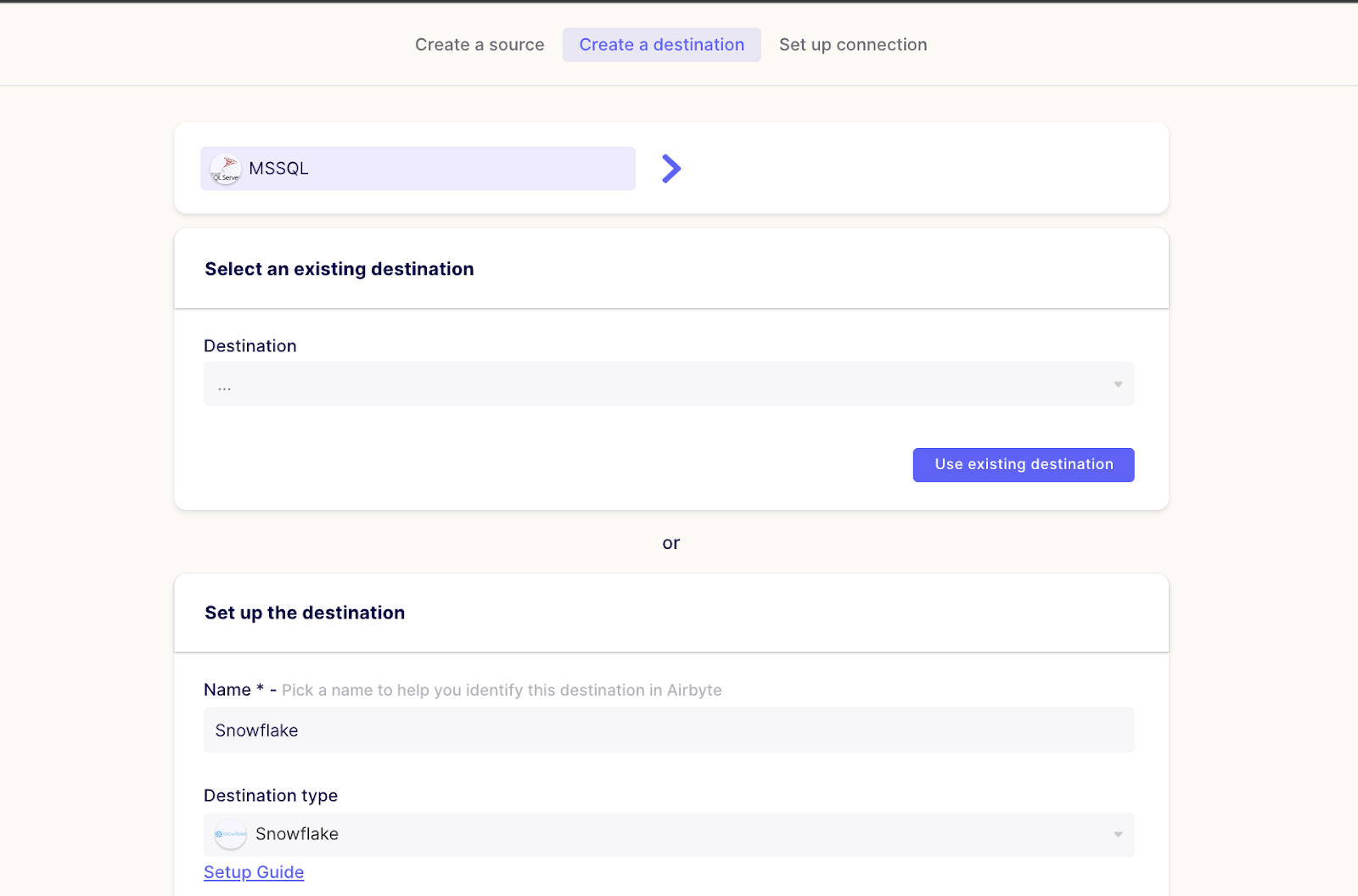Open the existing Destination dropdown
The height and width of the screenshot is (896, 1358).
(x=669, y=384)
